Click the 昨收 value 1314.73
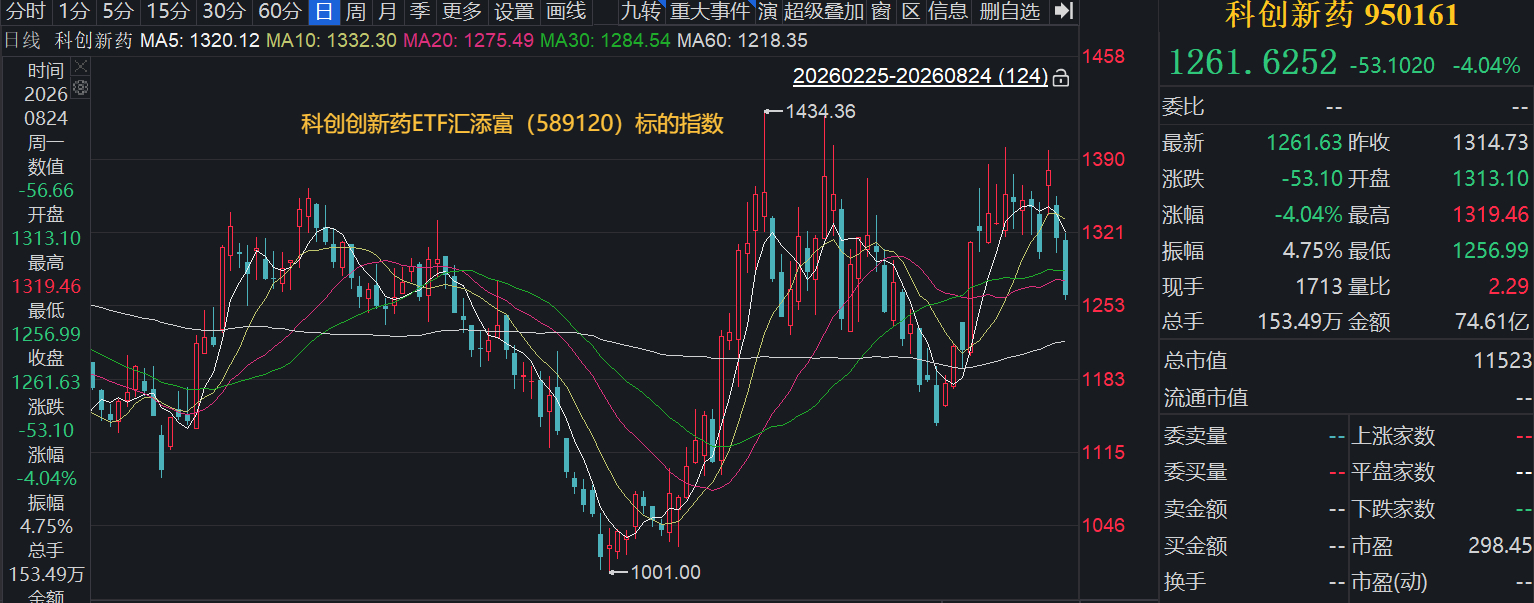Image resolution: width=1534 pixels, height=603 pixels. coord(1491,143)
